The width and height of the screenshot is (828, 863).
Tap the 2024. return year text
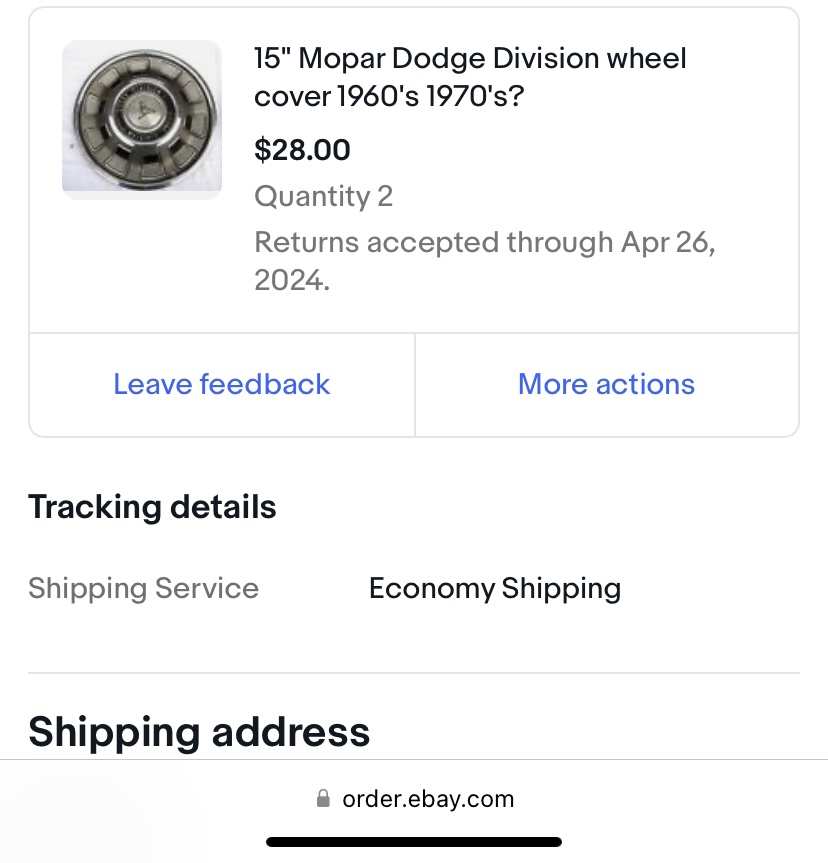(292, 280)
